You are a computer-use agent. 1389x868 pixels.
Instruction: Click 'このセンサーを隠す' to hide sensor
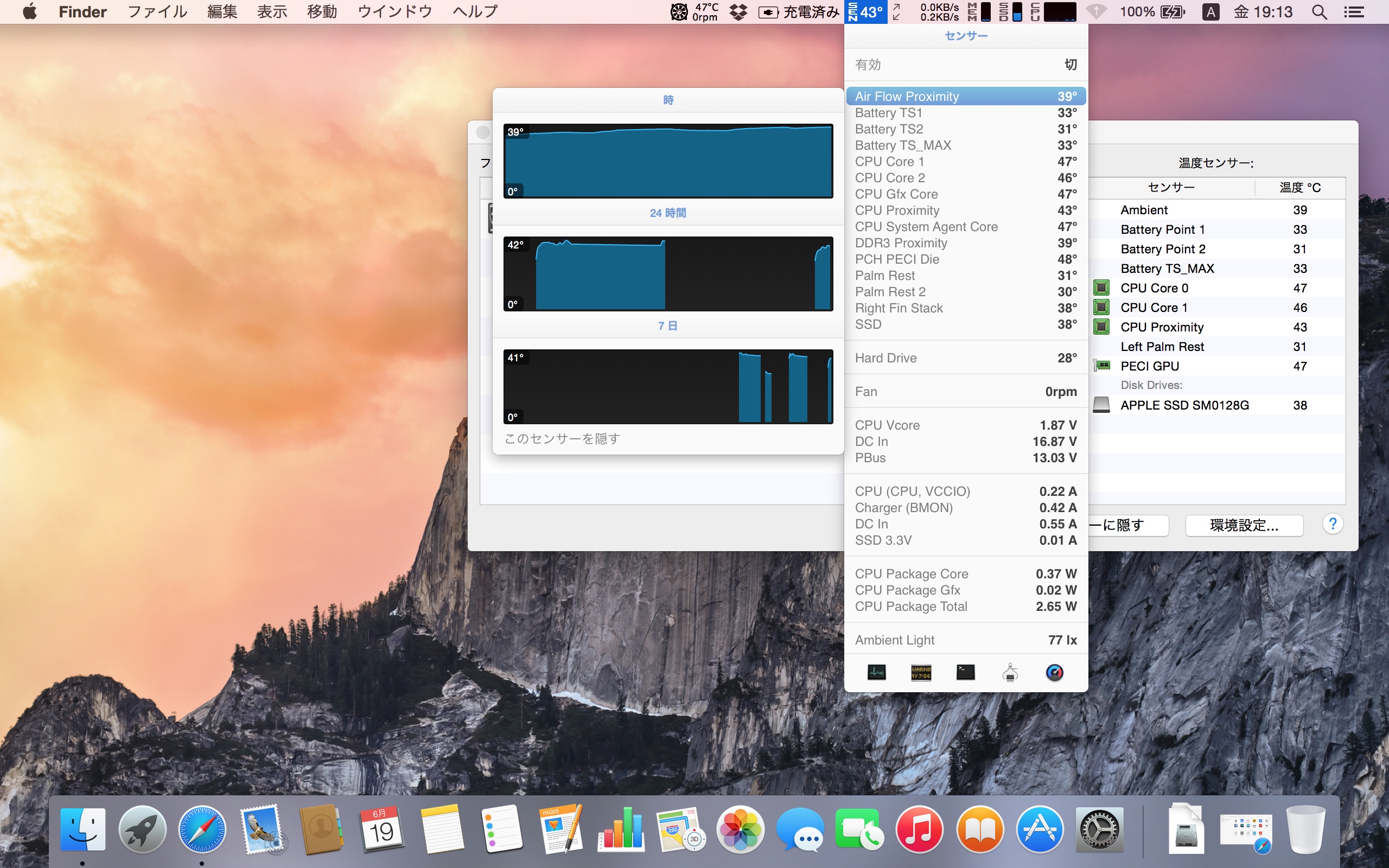coord(562,438)
